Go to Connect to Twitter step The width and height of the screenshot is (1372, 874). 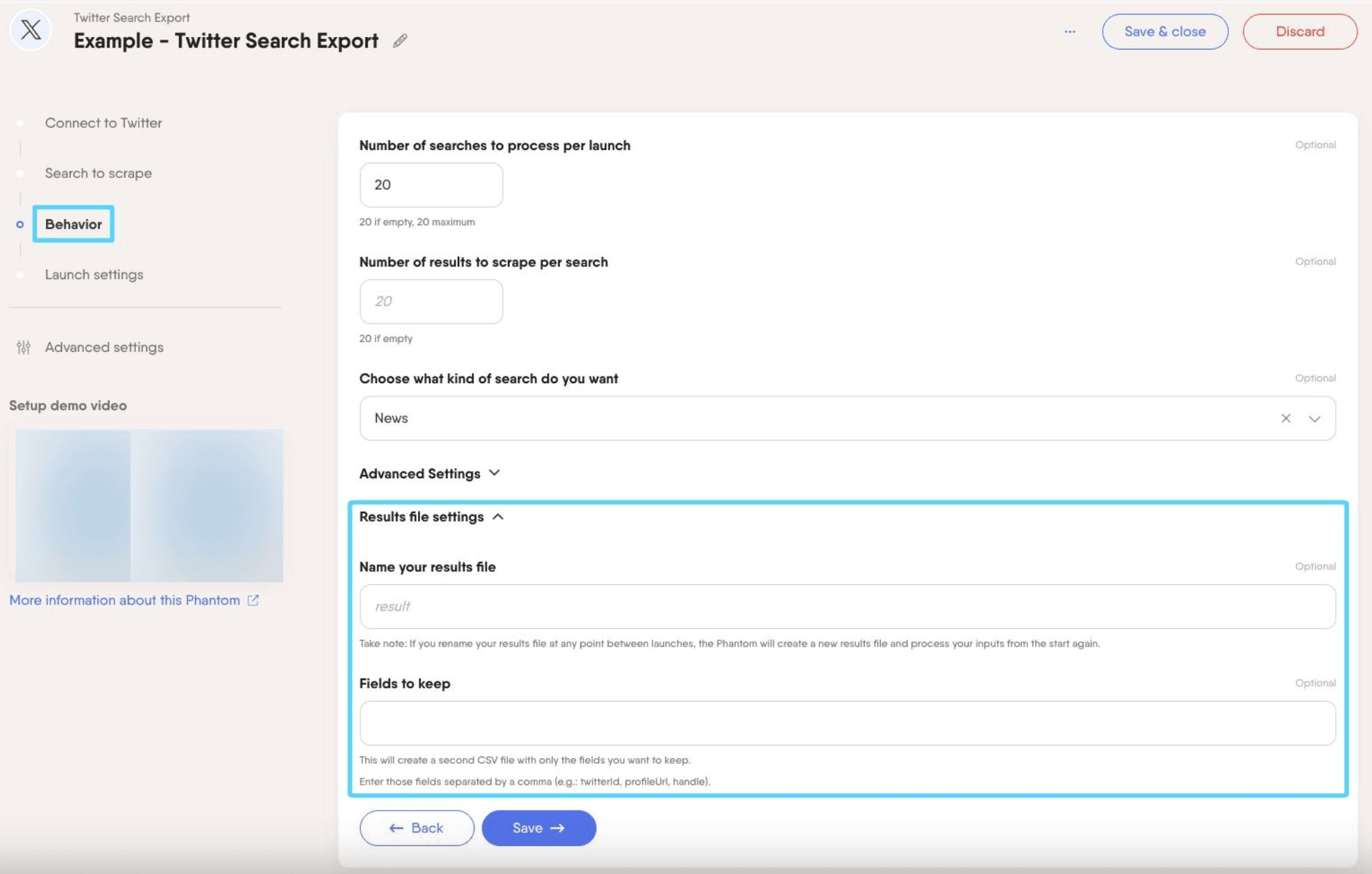coord(103,123)
